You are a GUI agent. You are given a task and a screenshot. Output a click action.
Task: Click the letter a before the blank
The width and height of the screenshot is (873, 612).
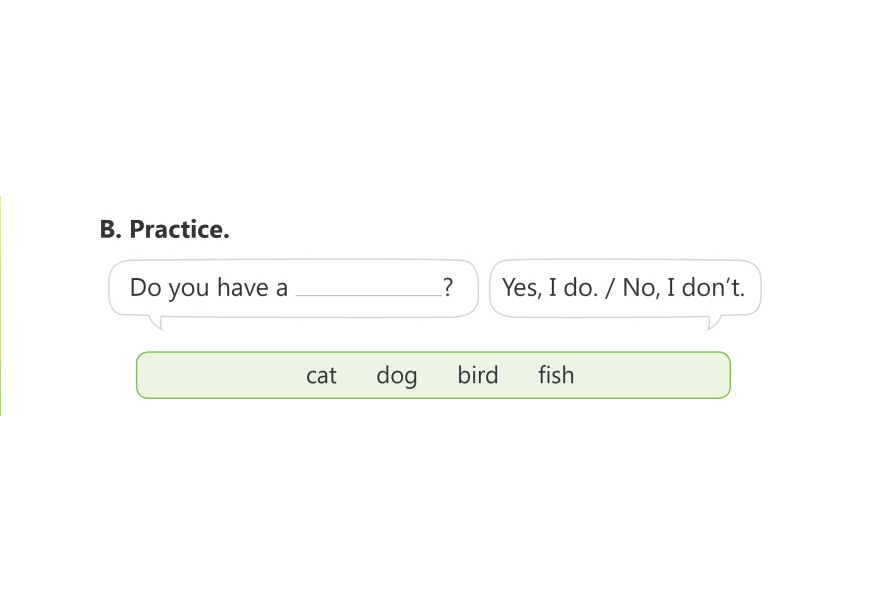click(282, 288)
